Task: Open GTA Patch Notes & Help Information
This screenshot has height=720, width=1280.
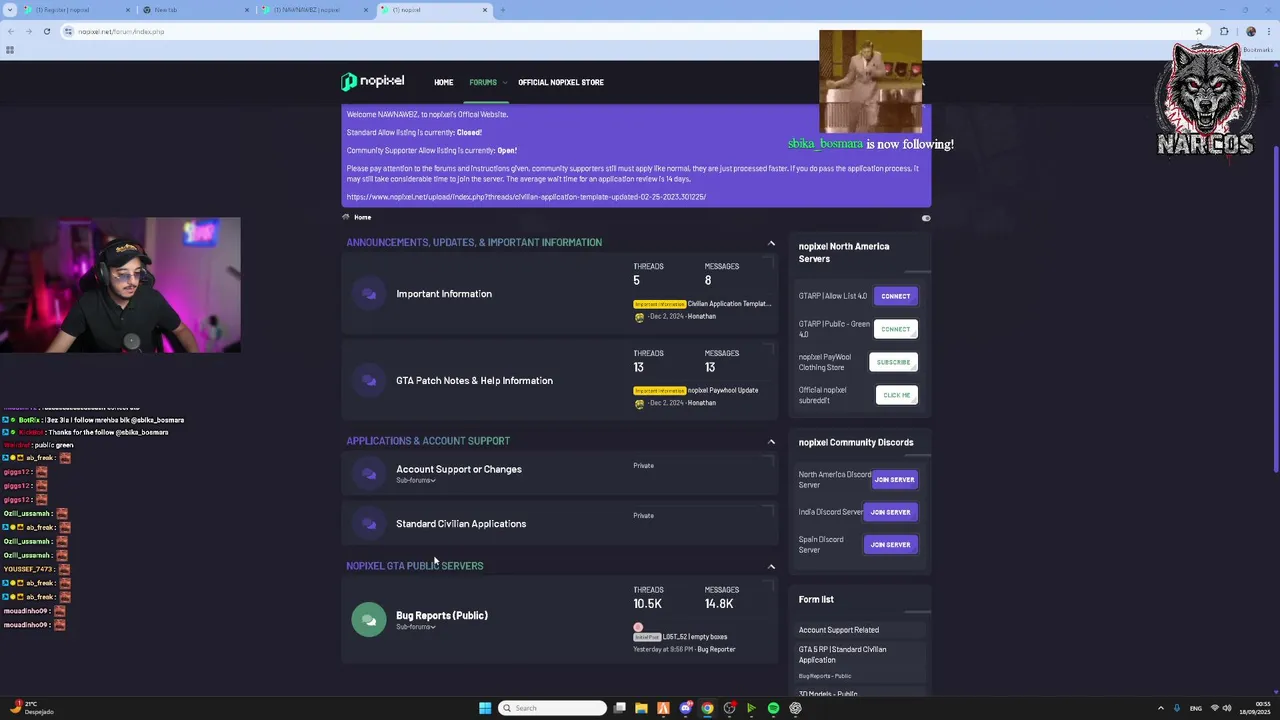Action: 474,380
